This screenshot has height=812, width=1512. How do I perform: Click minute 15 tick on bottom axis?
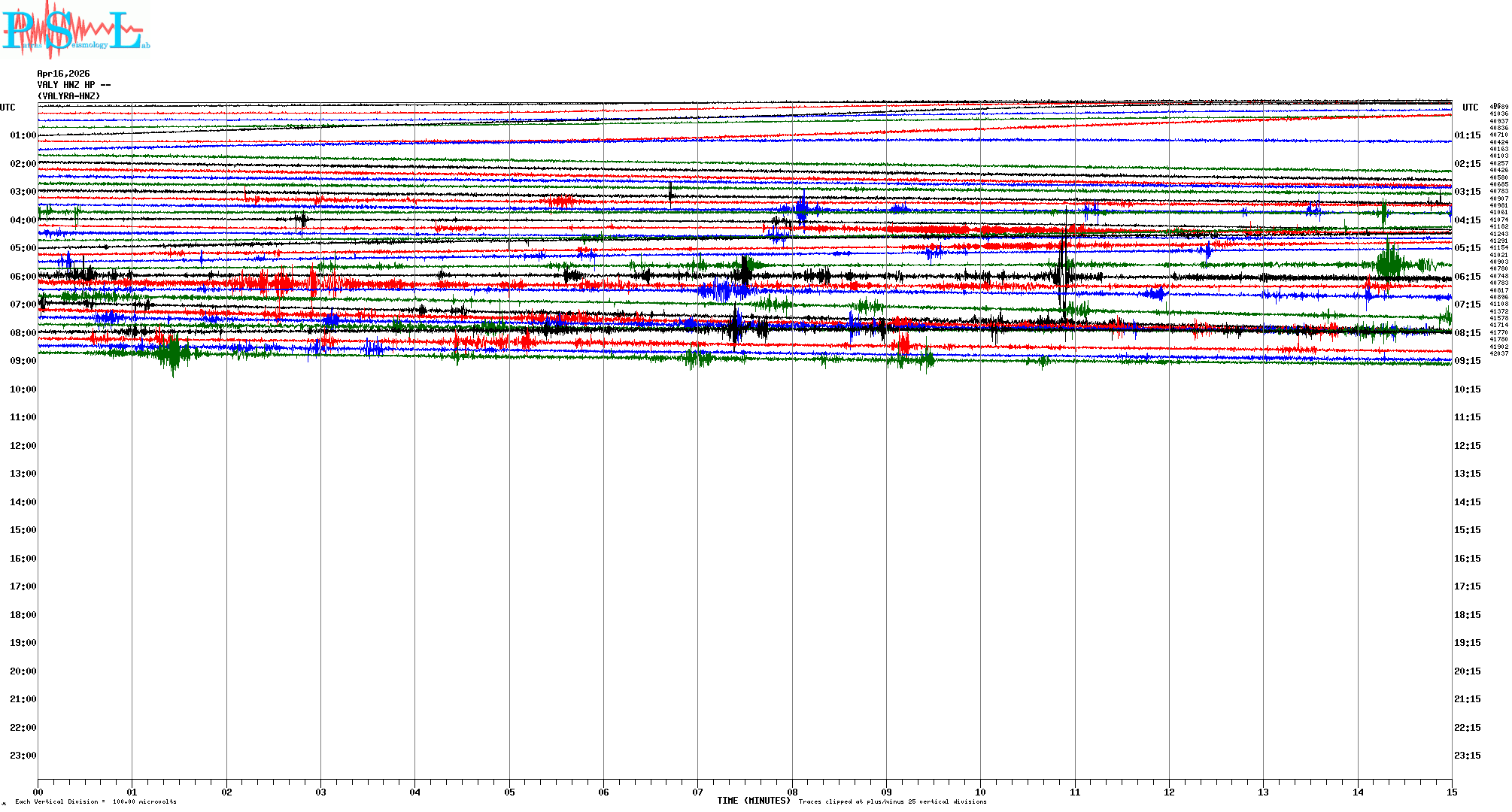tap(1451, 792)
